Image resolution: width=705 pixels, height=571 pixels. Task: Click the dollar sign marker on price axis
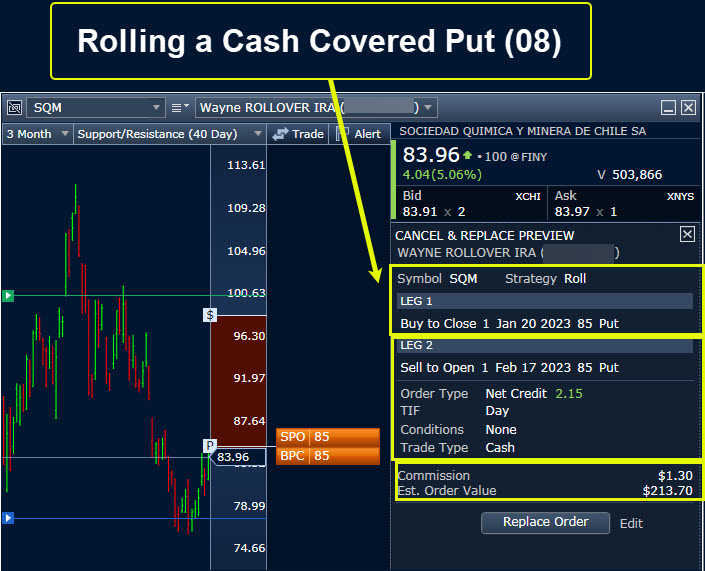tap(210, 315)
